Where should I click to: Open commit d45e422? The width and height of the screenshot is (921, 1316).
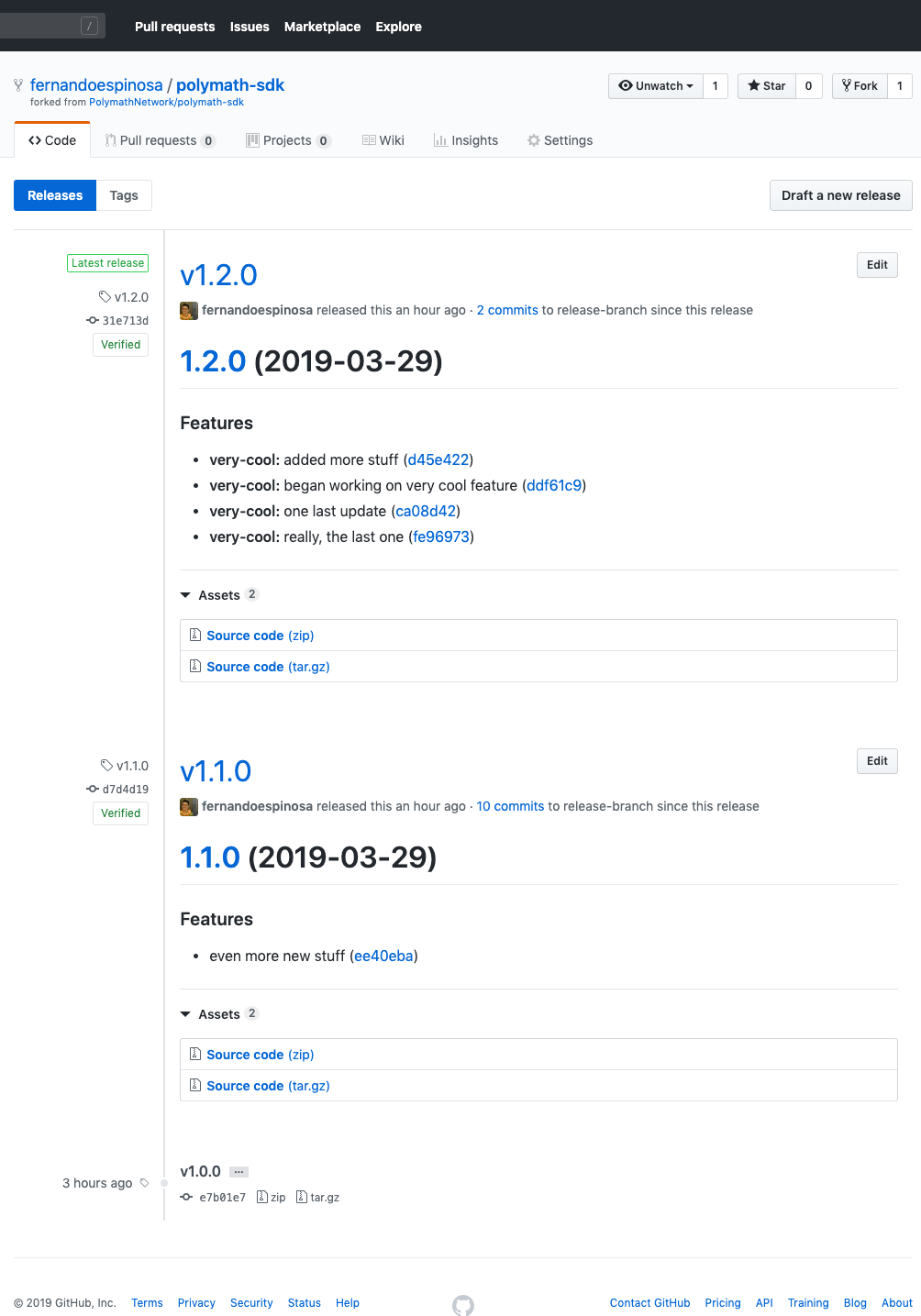click(x=438, y=460)
